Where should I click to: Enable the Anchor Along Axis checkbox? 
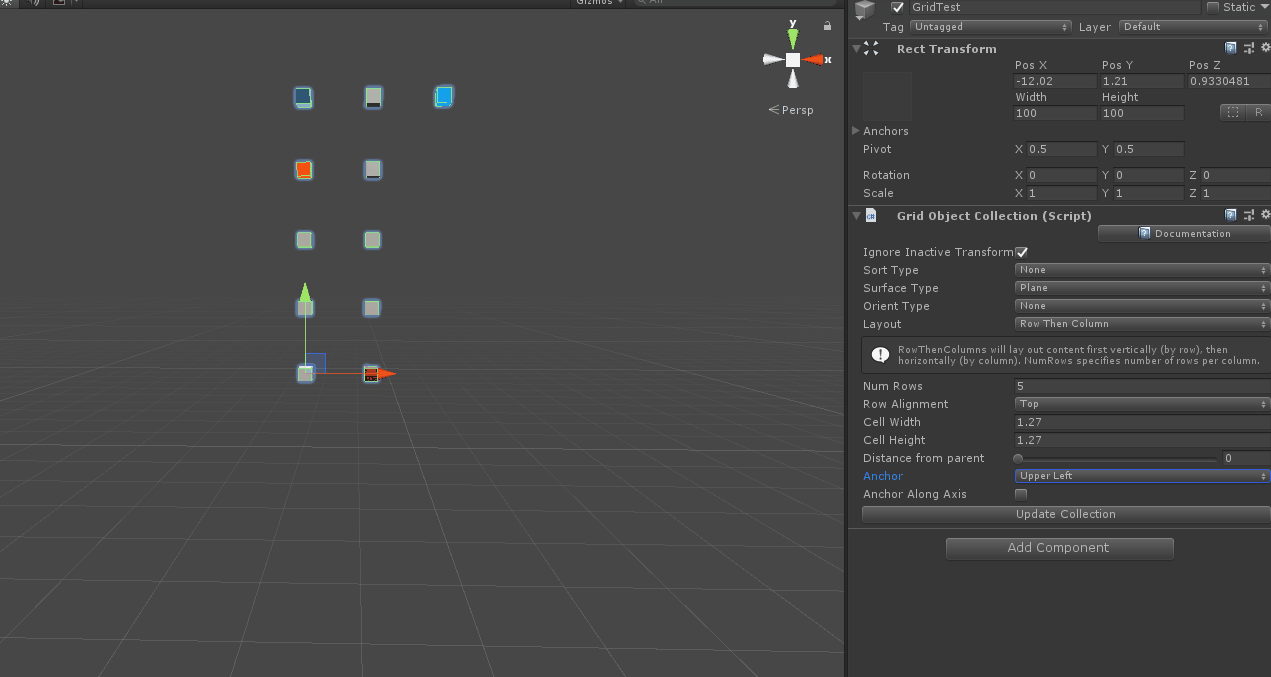(1021, 494)
